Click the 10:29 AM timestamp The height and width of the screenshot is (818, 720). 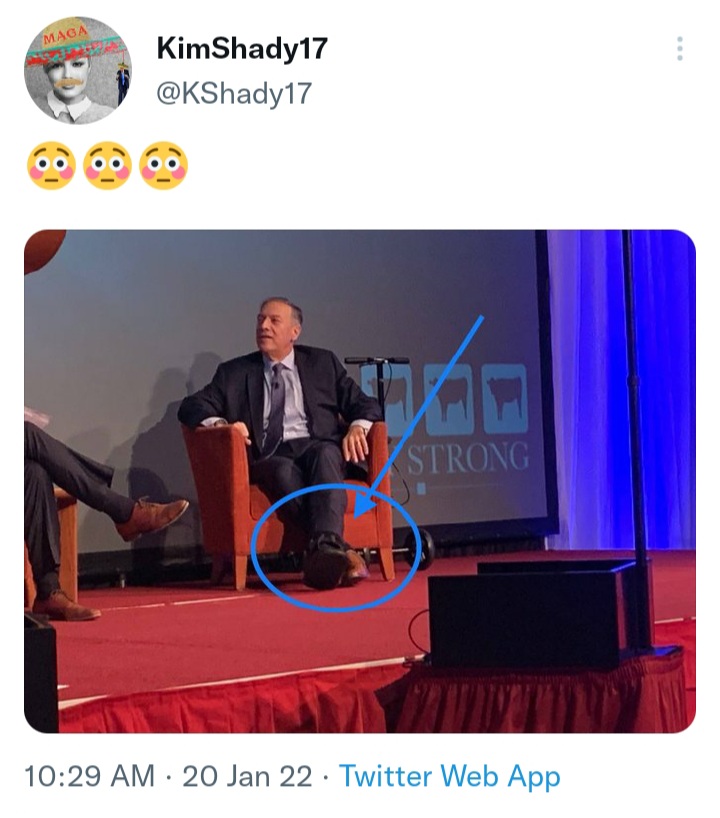point(90,776)
